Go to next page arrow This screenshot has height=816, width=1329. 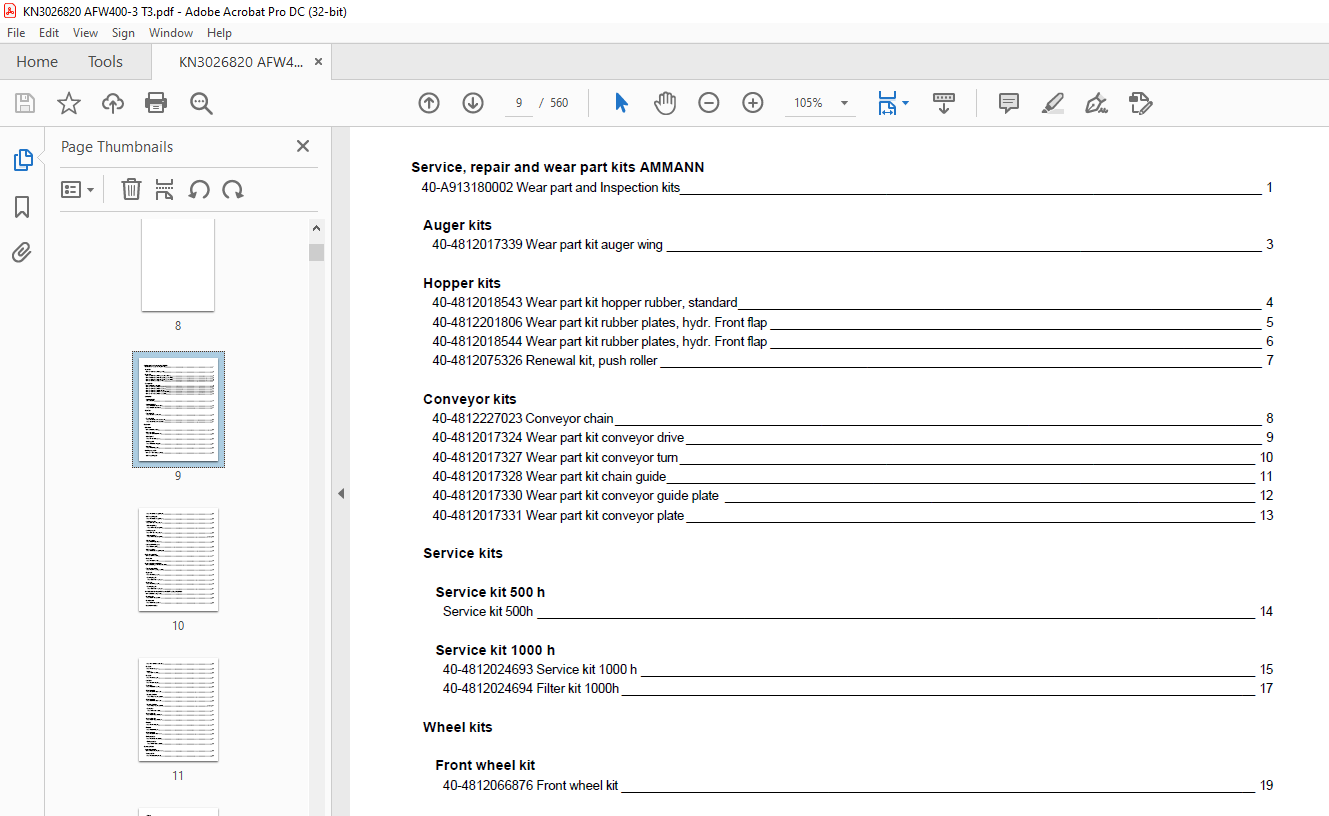pos(473,103)
